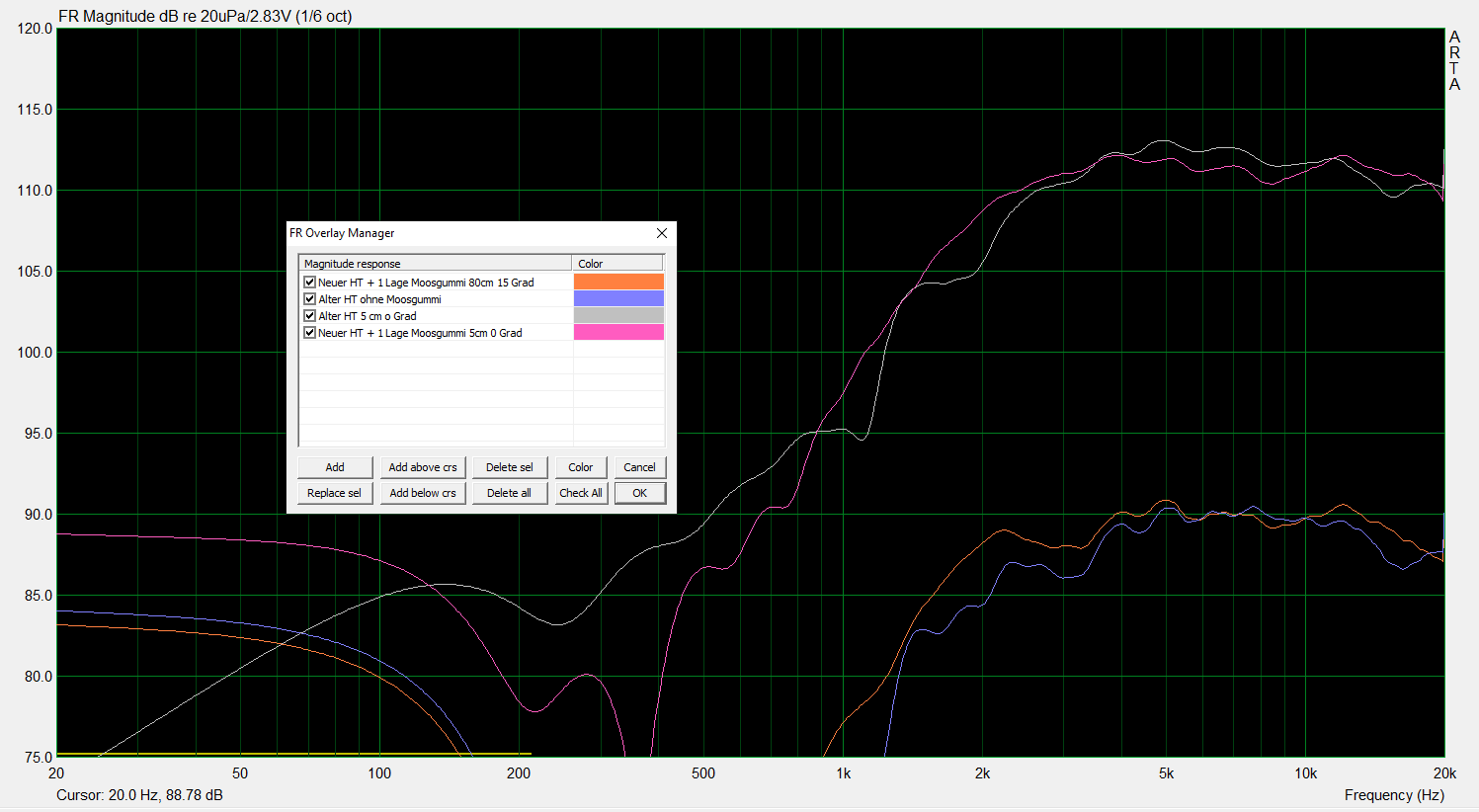This screenshot has height=812, width=1479.
Task: Cancel the FR Overlay Manager dialog
Action: click(639, 467)
